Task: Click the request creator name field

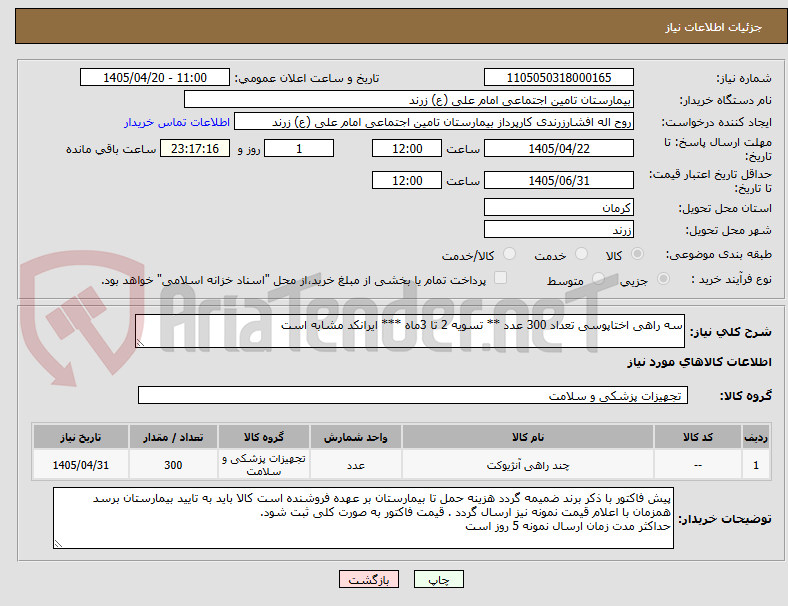Action: (x=434, y=122)
